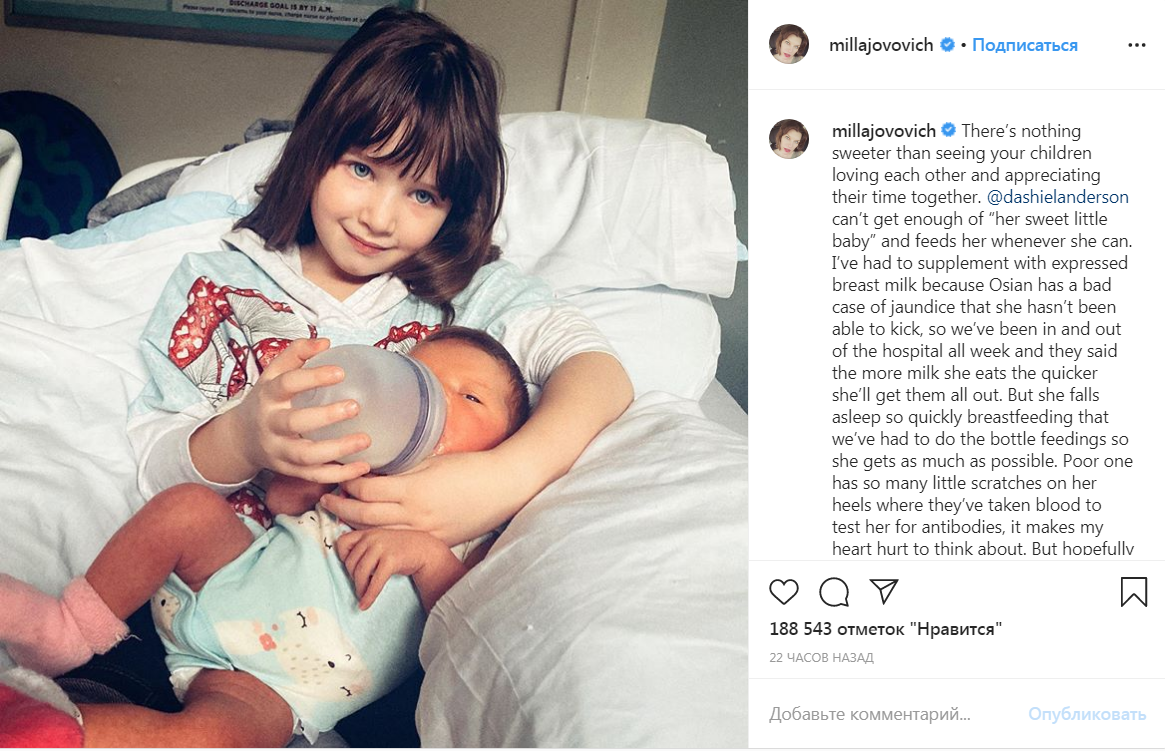Open millajovovich avatar in the header
Screen dimensions: 1165x751
click(788, 45)
